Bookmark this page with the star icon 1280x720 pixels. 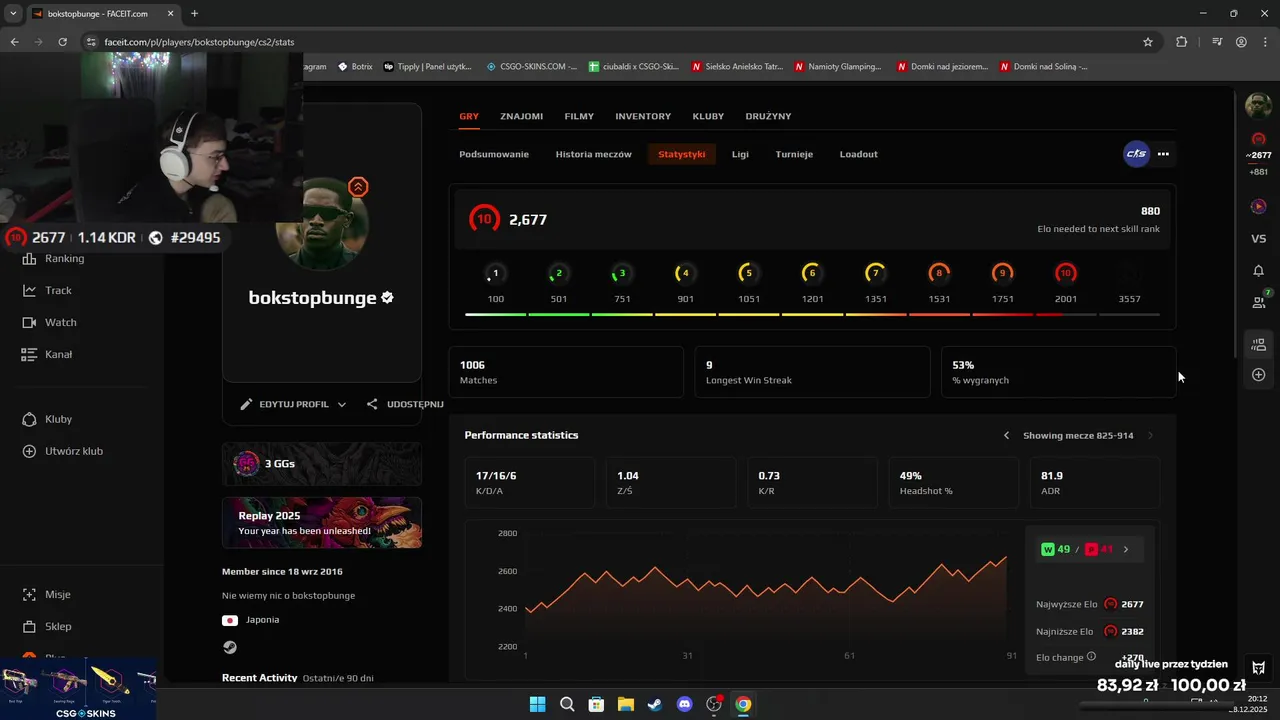[1148, 42]
